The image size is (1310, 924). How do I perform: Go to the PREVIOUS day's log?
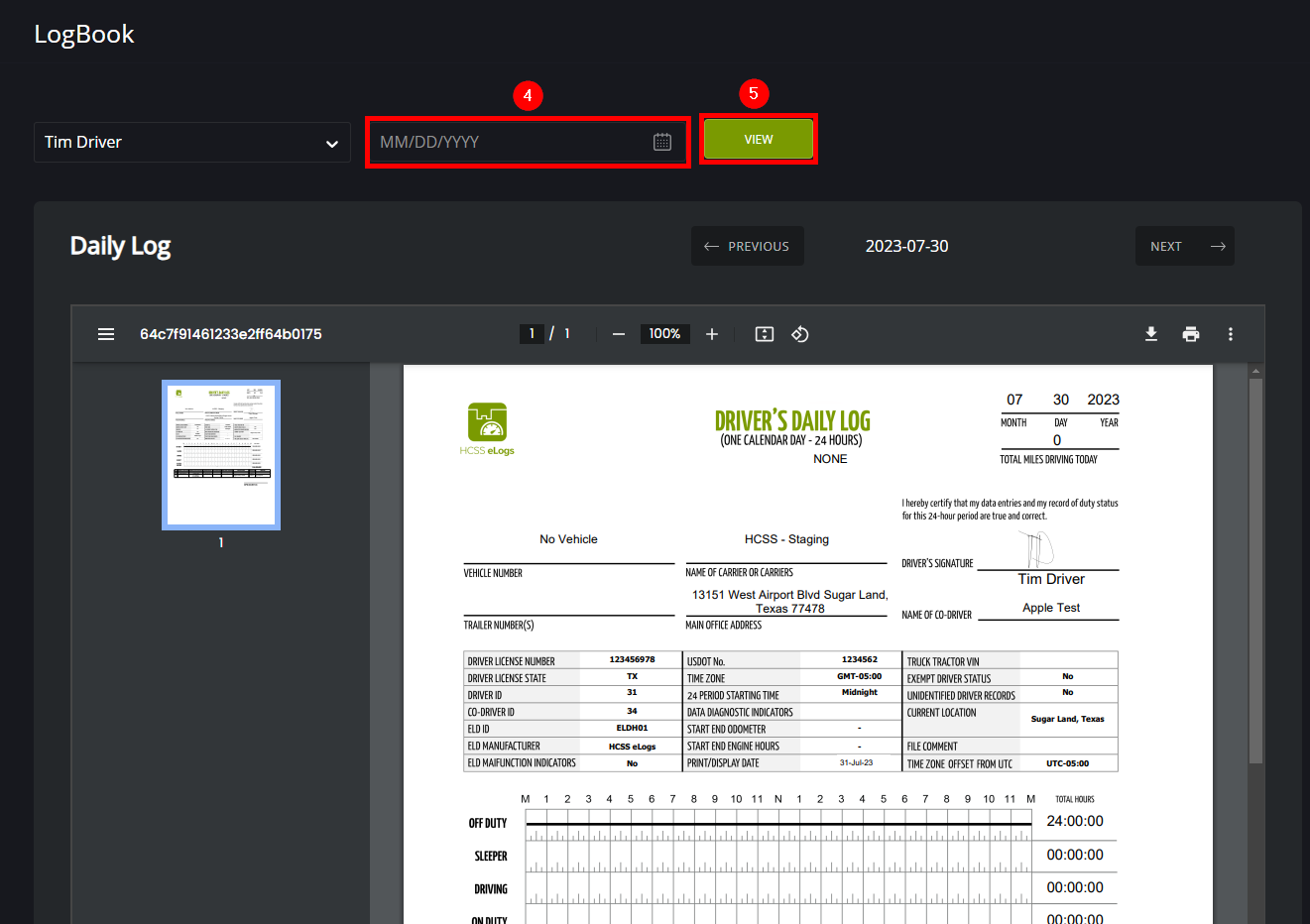tap(747, 246)
